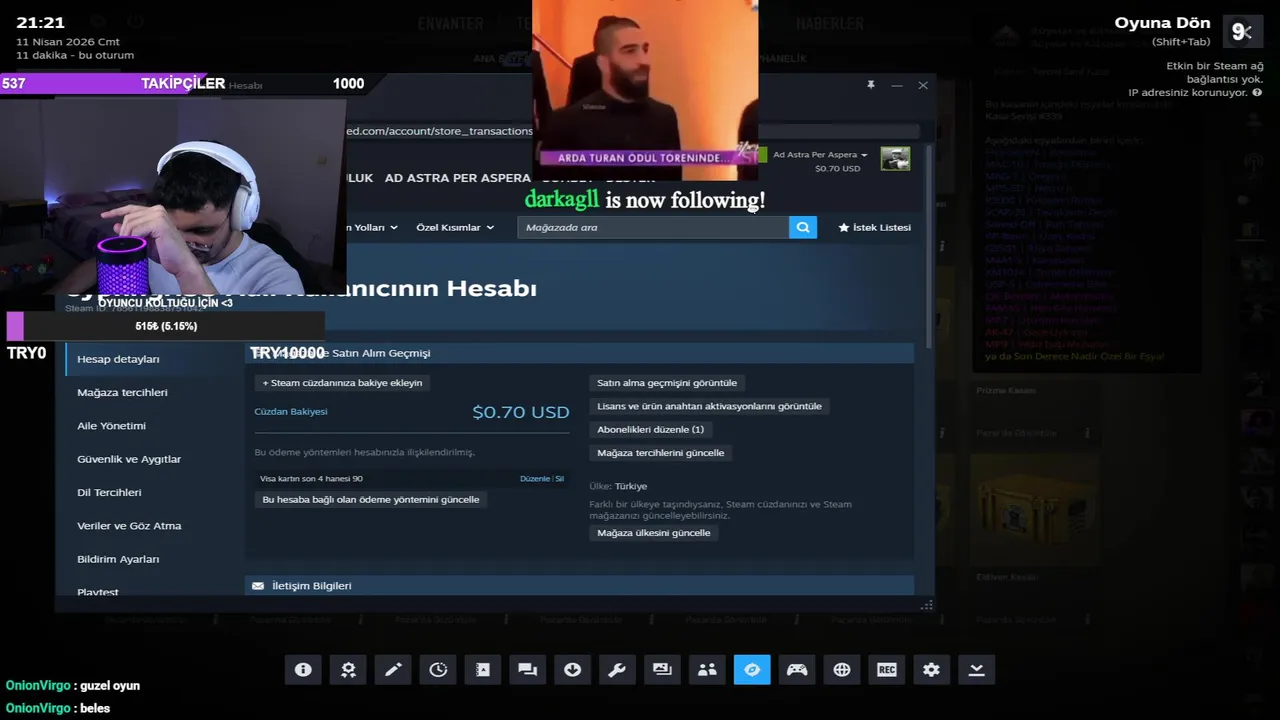This screenshot has width=1280, height=720.
Task: Click Lisans ve ürün anahtarı aktivasyonlarını görüntüle
Action: [709, 406]
